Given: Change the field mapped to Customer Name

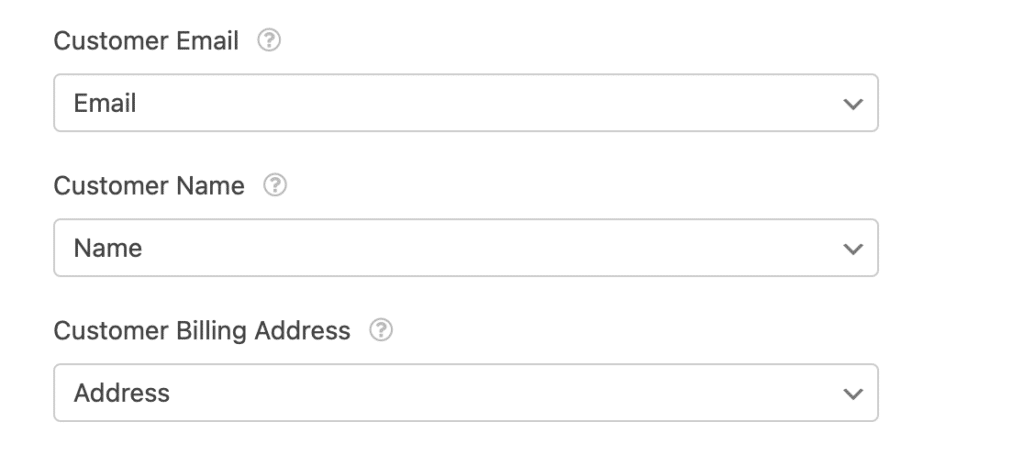Looking at the screenshot, I should tap(465, 248).
